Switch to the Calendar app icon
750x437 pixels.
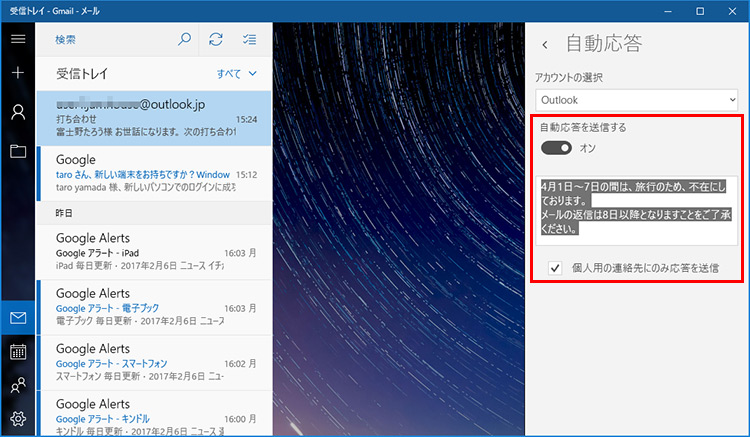click(x=18, y=352)
